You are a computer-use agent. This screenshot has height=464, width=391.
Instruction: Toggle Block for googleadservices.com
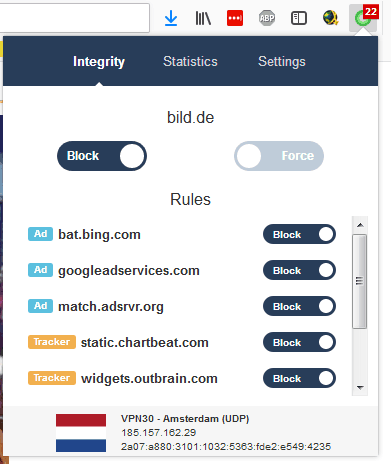click(299, 270)
